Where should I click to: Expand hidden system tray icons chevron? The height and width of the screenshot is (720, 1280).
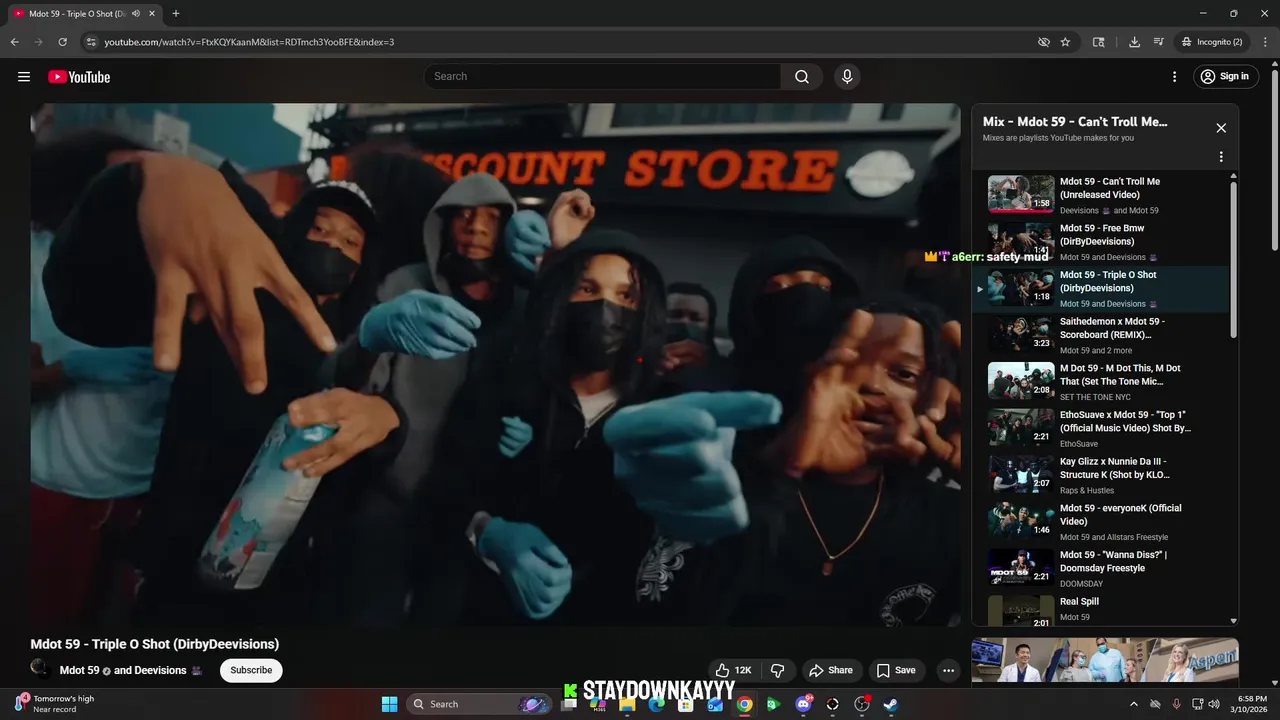point(1133,704)
